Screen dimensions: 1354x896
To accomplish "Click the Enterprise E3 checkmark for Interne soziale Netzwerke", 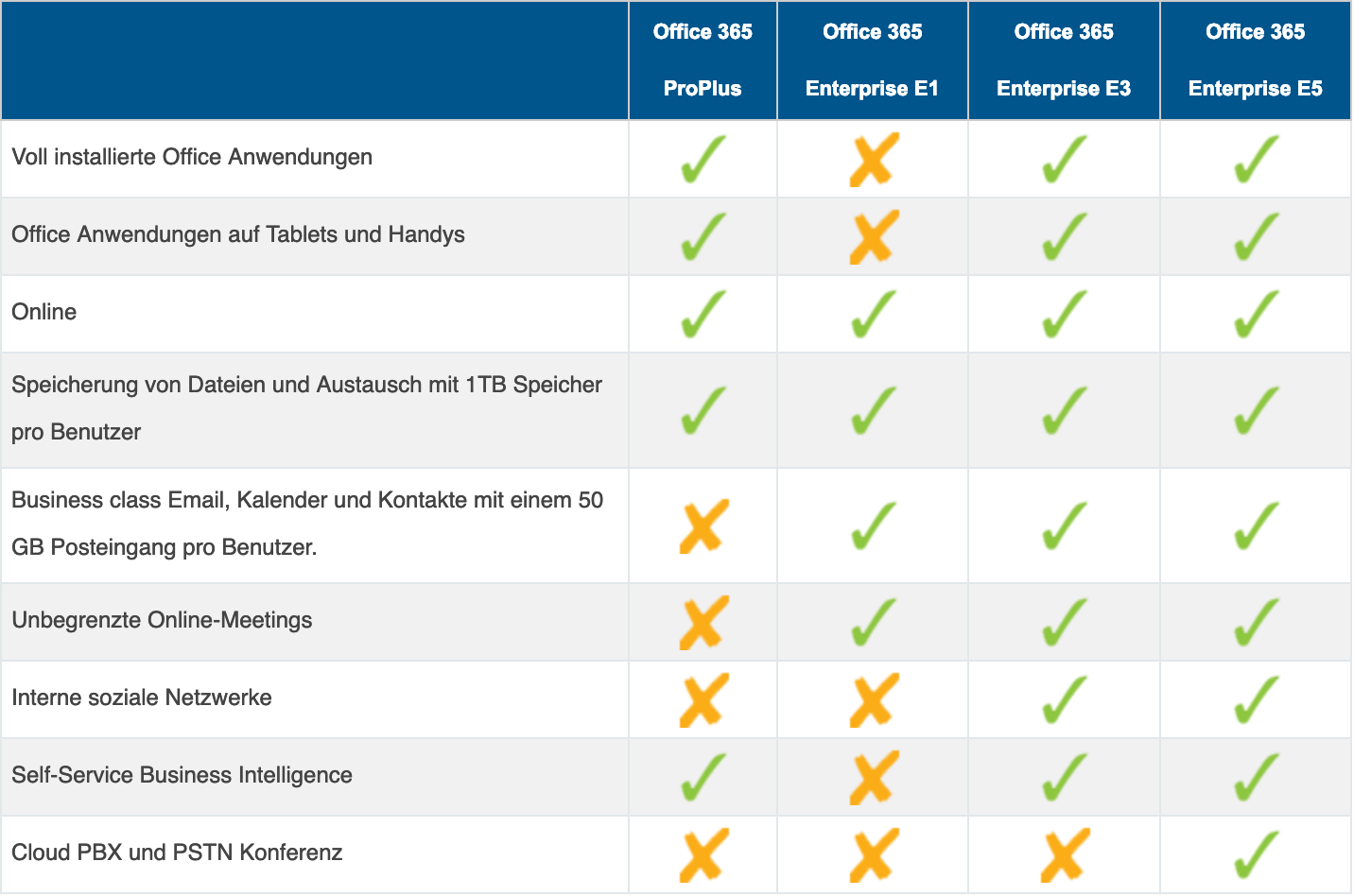I will pos(1065,699).
